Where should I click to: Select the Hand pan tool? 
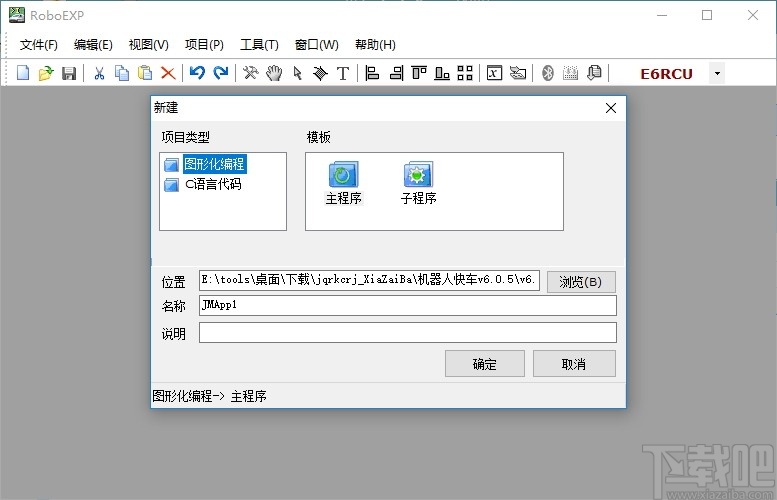coord(274,73)
